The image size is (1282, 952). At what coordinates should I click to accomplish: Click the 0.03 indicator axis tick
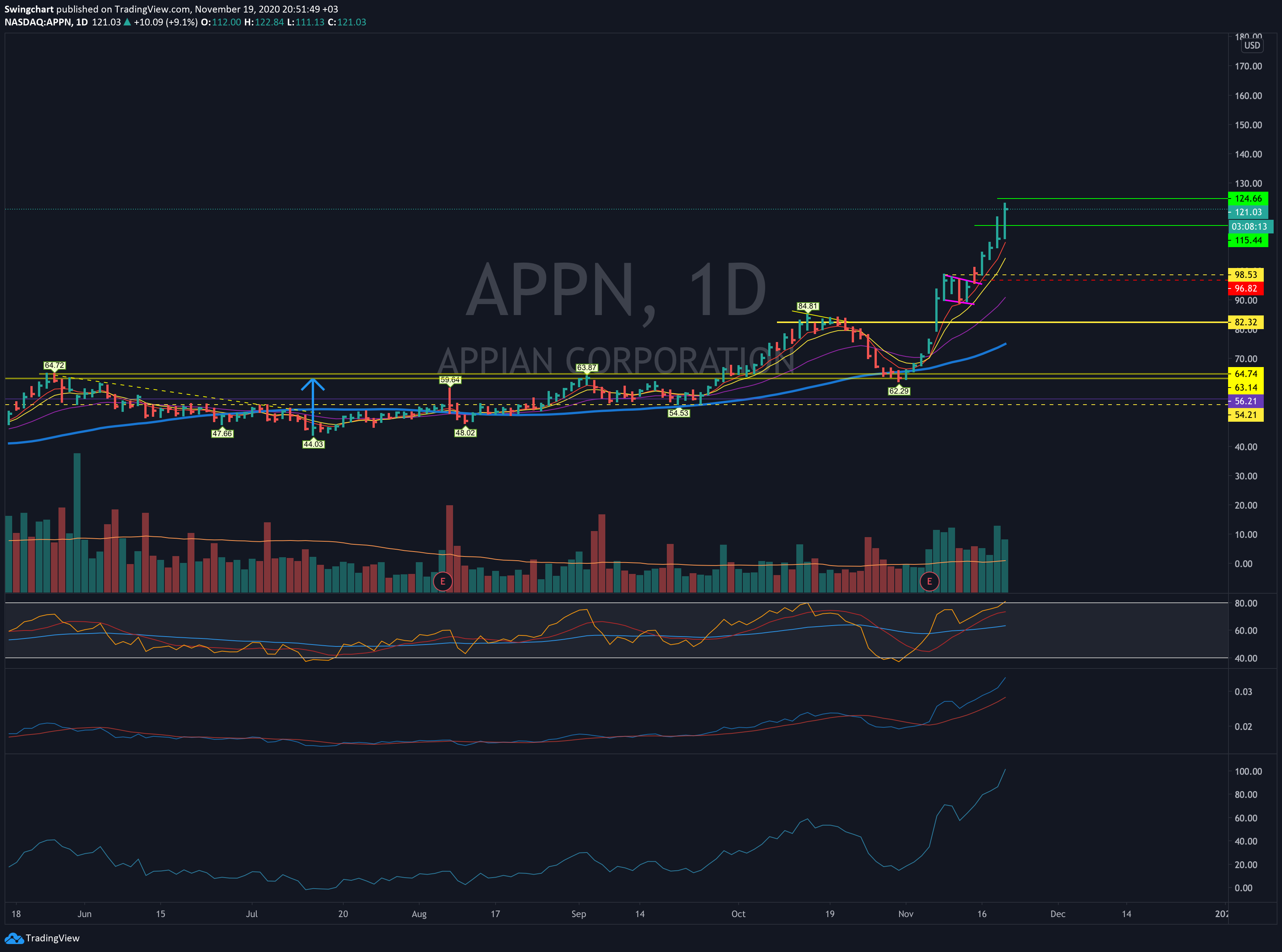[x=1243, y=692]
